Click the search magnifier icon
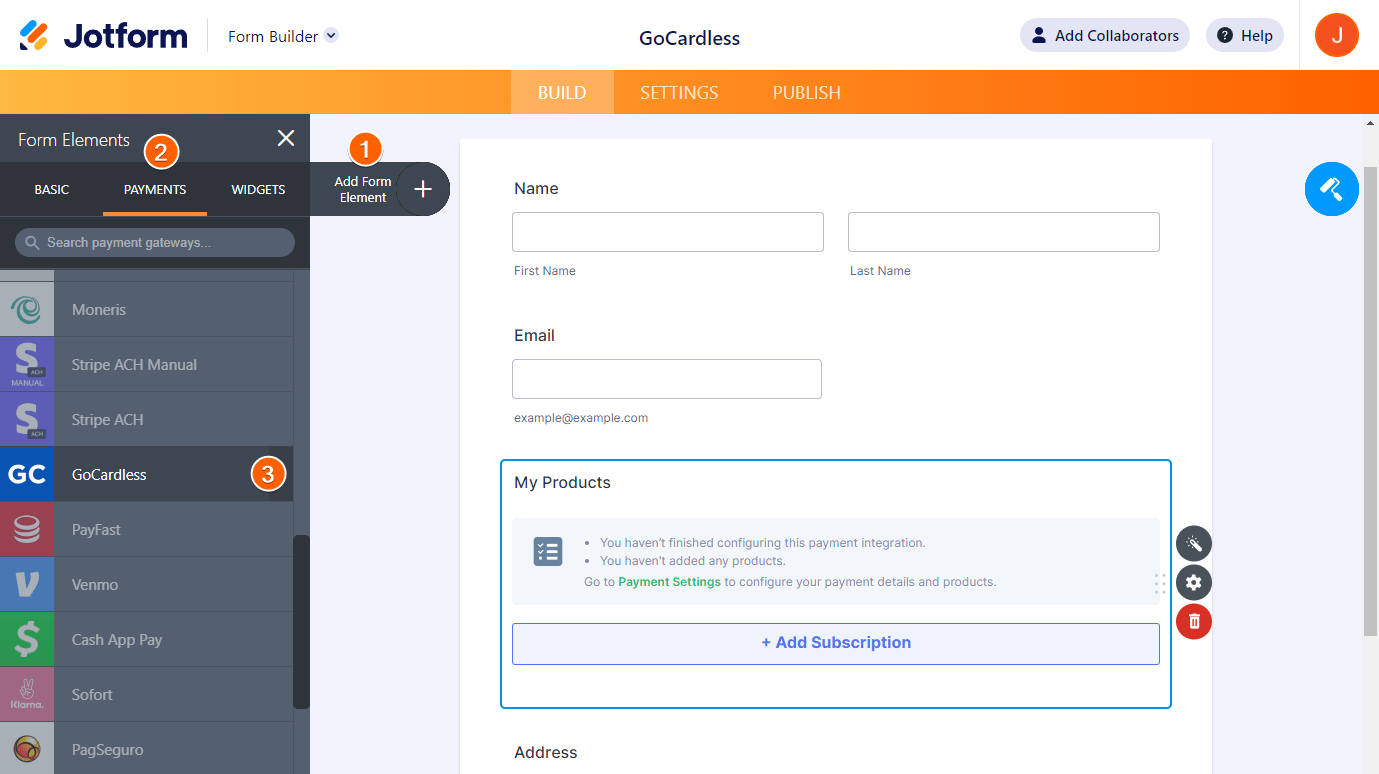The image size is (1379, 774). tap(32, 242)
